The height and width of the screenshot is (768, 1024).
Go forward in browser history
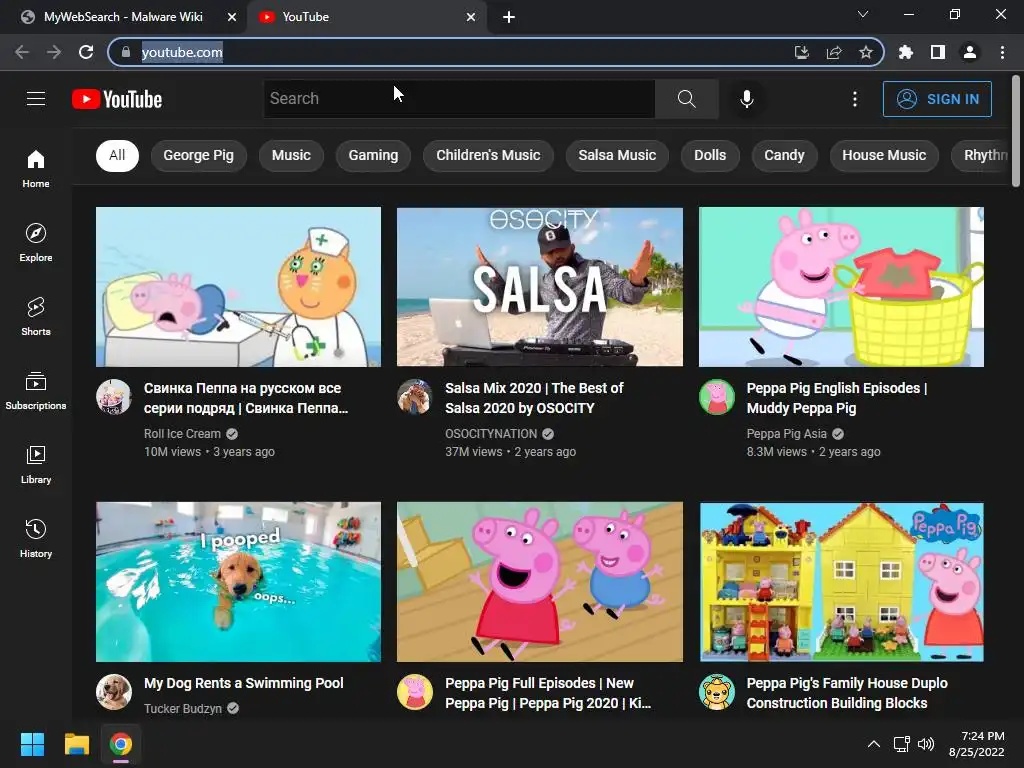coord(54,52)
